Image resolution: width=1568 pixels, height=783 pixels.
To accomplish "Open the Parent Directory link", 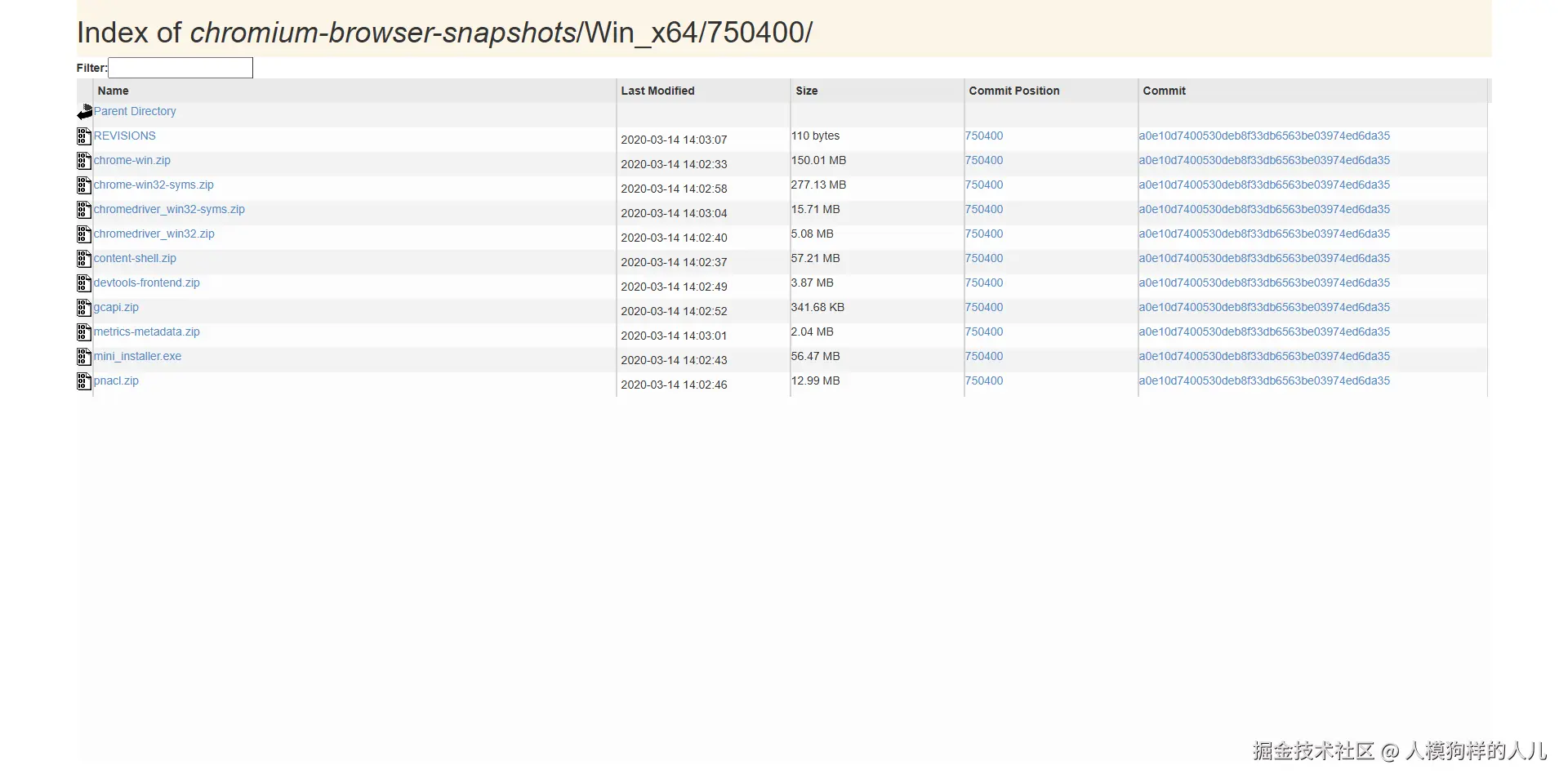I will click(135, 111).
